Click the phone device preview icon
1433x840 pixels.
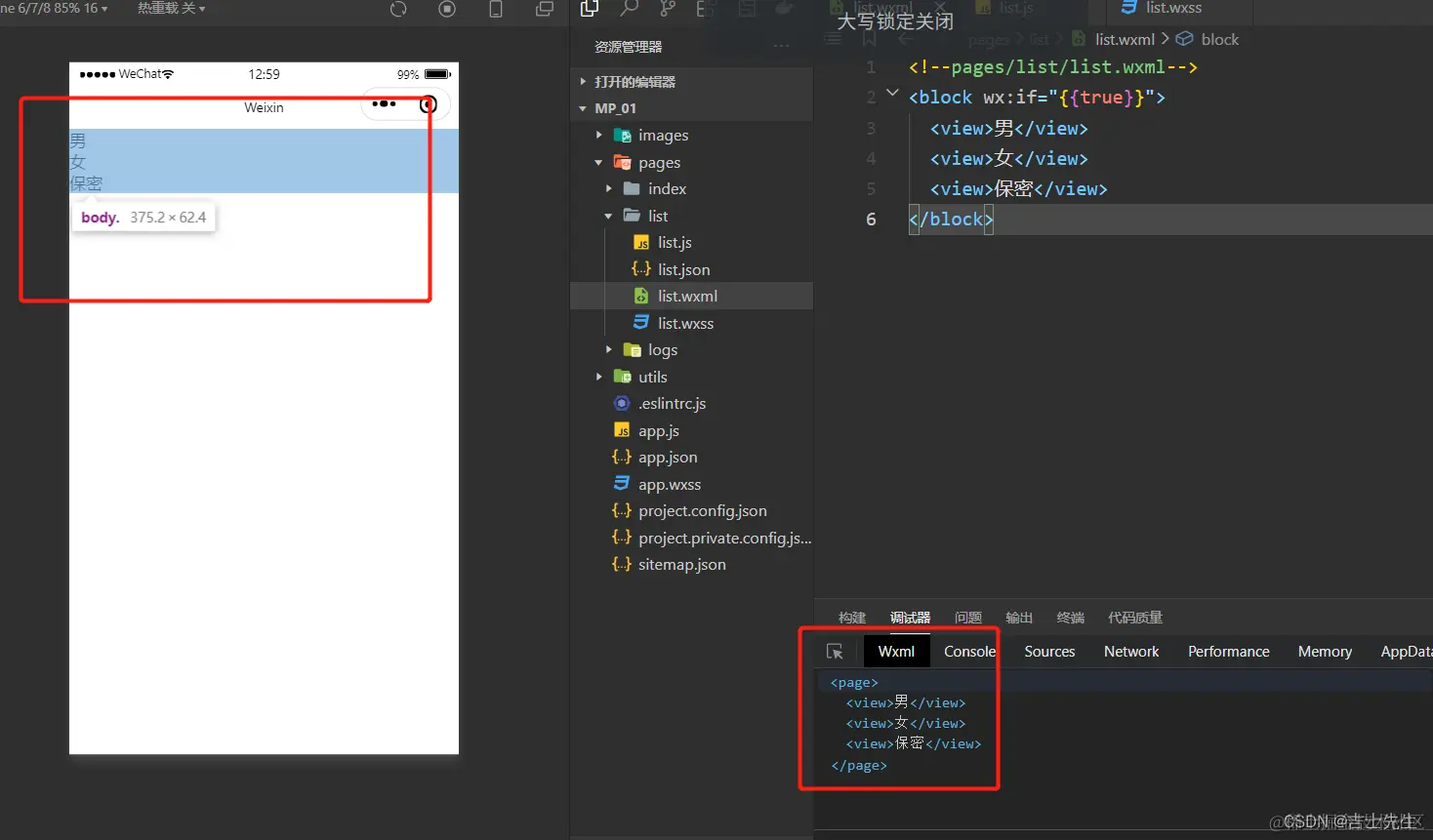[x=496, y=10]
